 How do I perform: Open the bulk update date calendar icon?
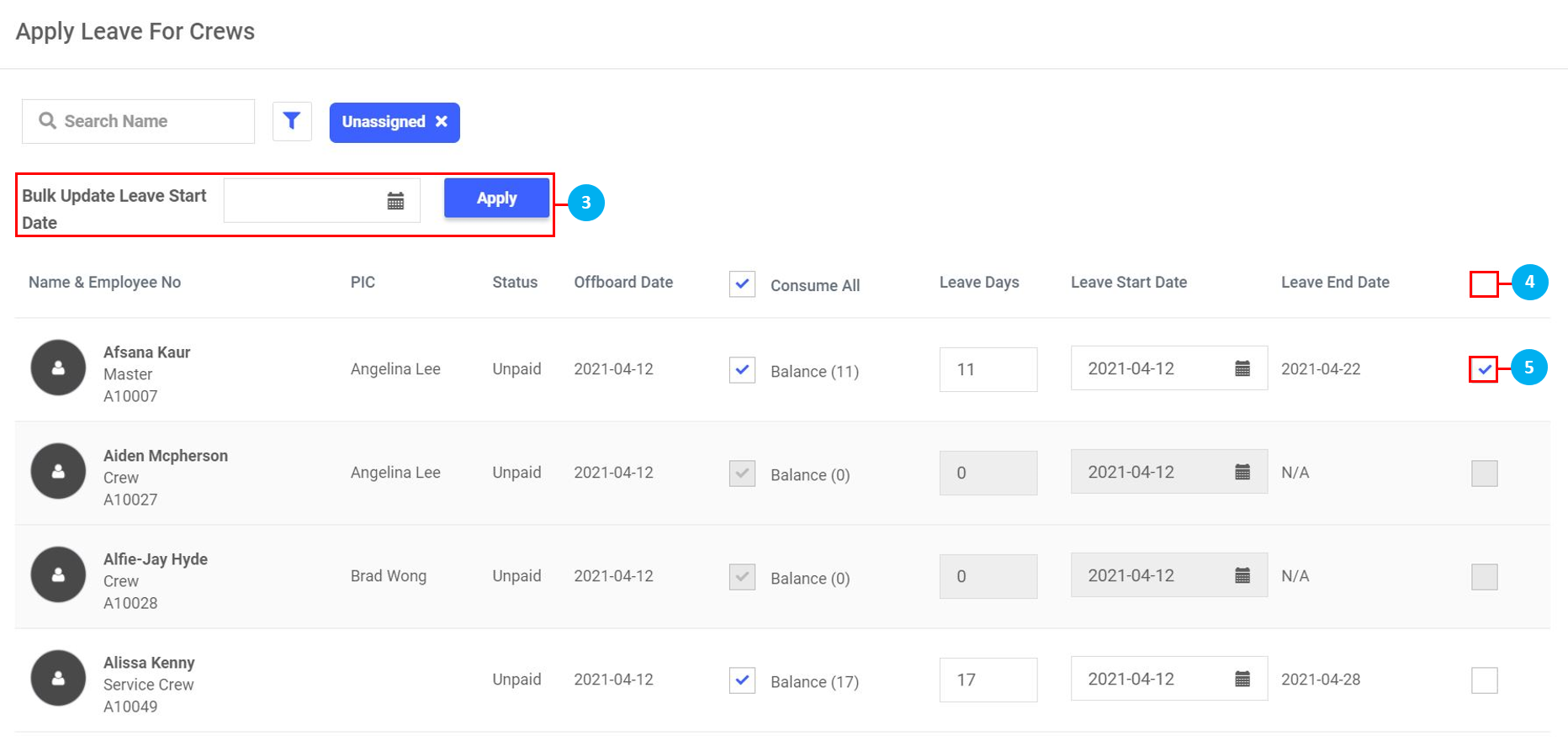pyautogui.click(x=395, y=200)
